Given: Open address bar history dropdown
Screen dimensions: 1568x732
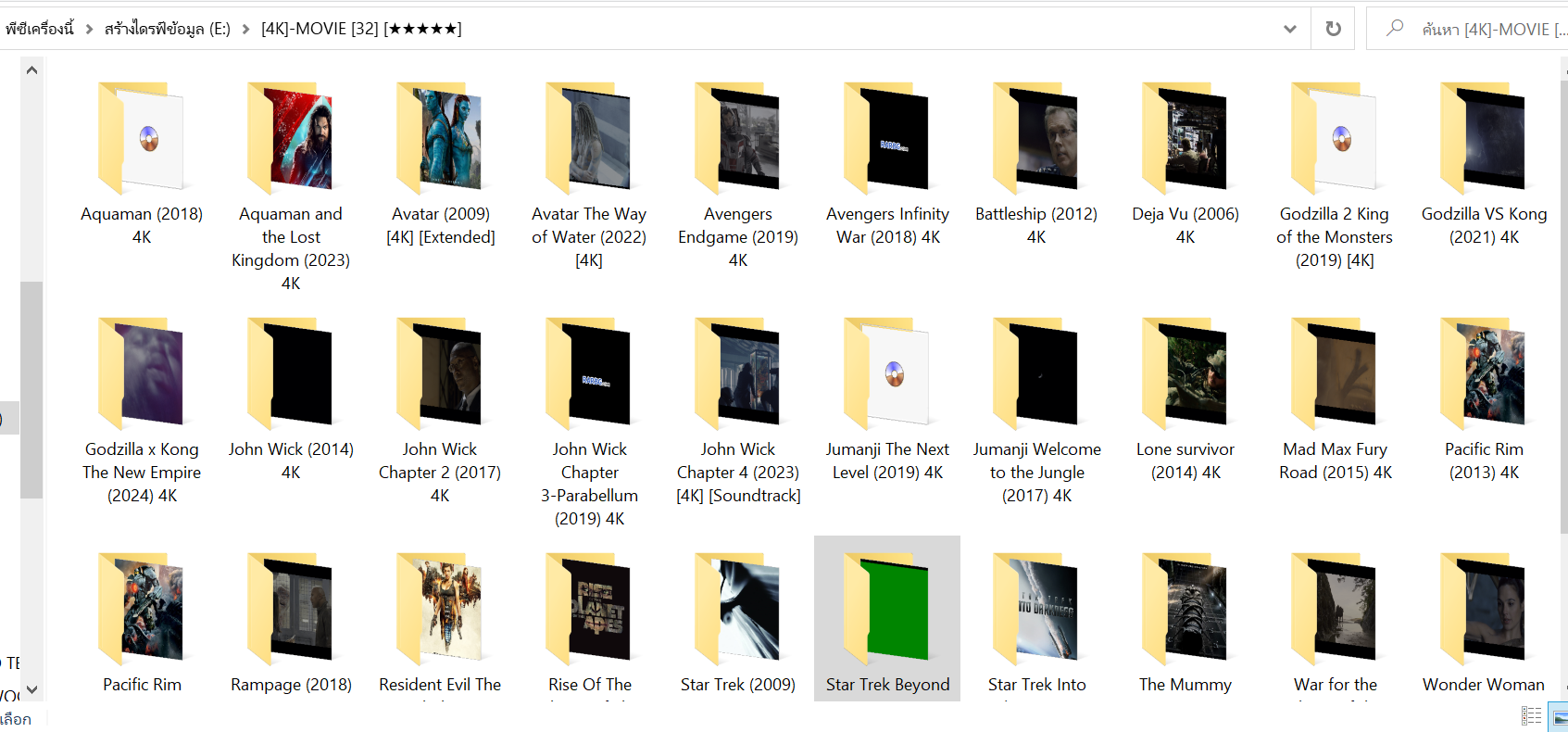Looking at the screenshot, I should tap(1289, 29).
